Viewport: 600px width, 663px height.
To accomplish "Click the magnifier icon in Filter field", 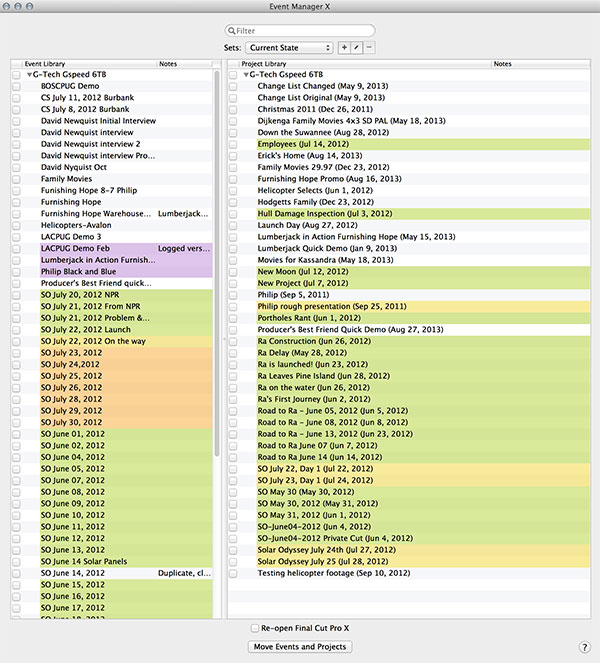I will (x=231, y=30).
